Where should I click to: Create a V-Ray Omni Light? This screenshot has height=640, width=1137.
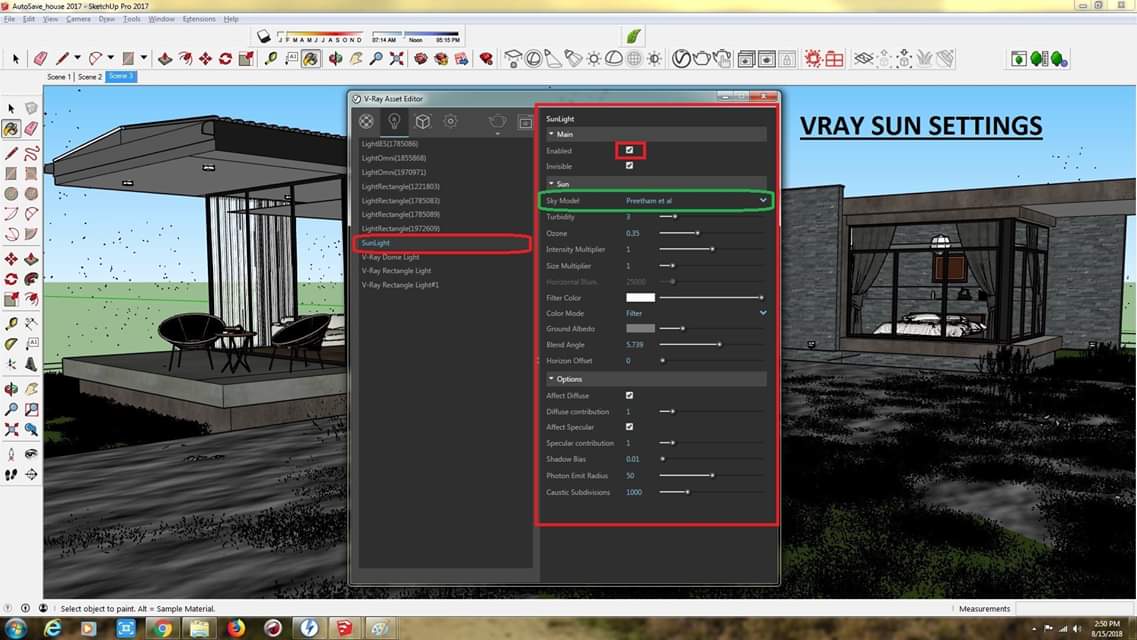click(x=594, y=59)
